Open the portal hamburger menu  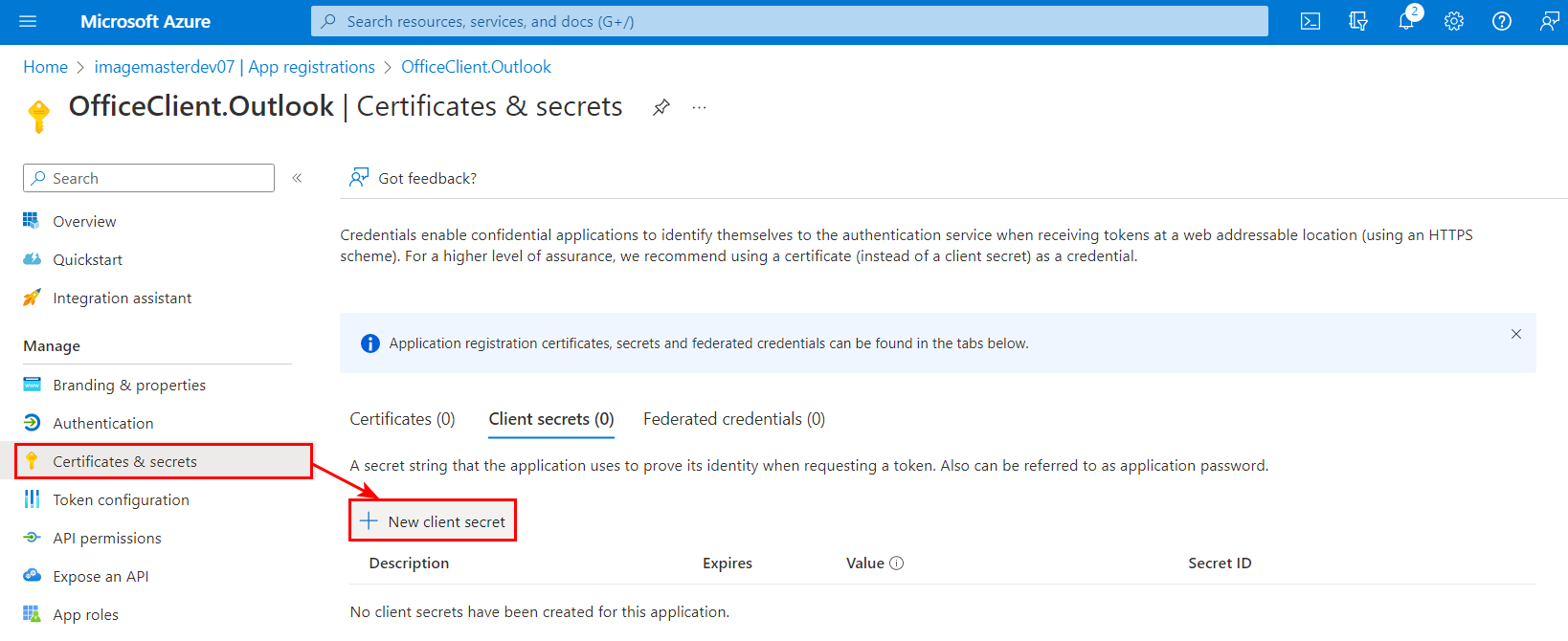(28, 21)
